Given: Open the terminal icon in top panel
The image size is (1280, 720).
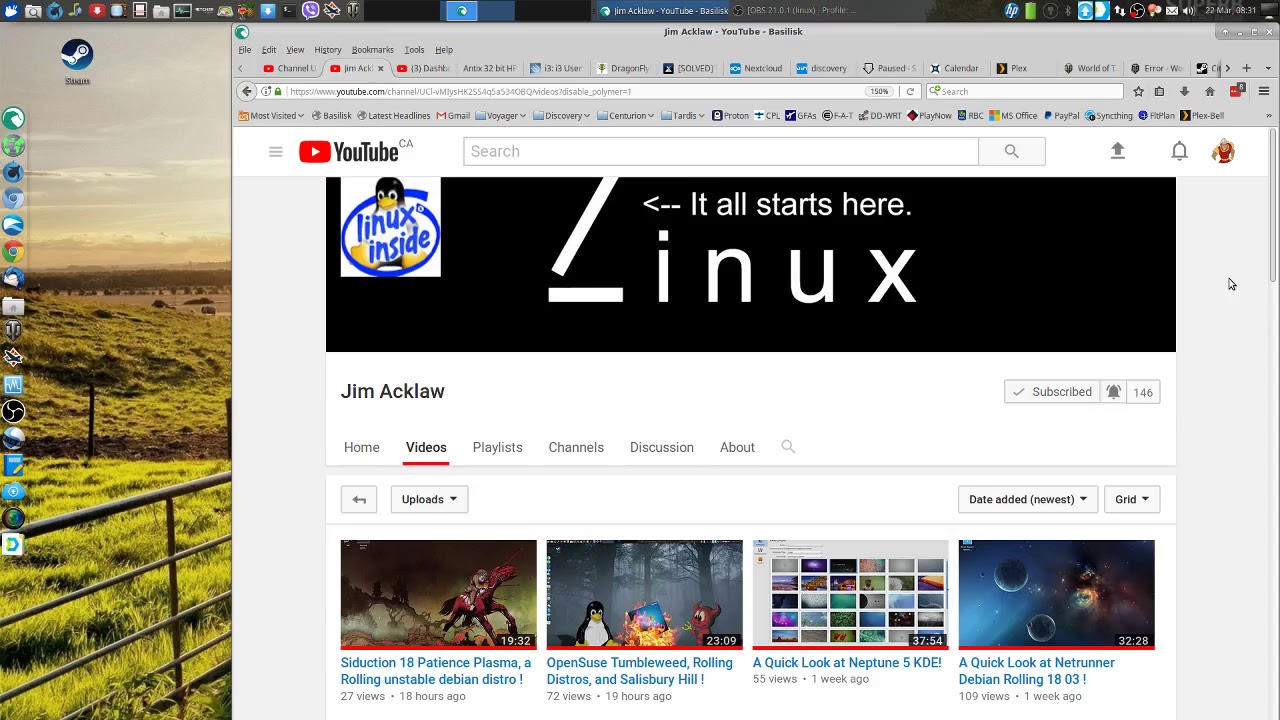Looking at the screenshot, I should [289, 10].
